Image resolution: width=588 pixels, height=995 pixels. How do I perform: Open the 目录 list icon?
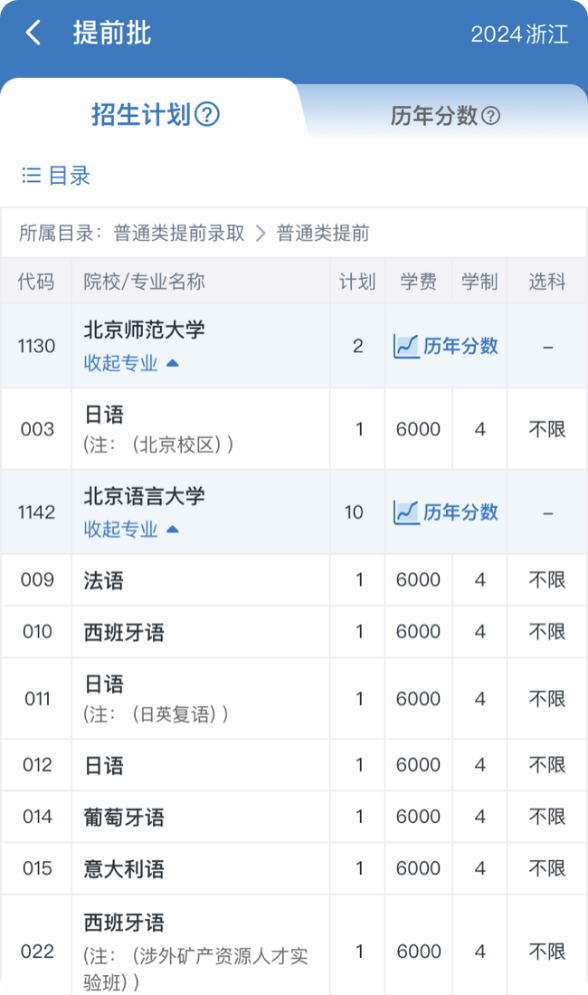click(x=31, y=175)
